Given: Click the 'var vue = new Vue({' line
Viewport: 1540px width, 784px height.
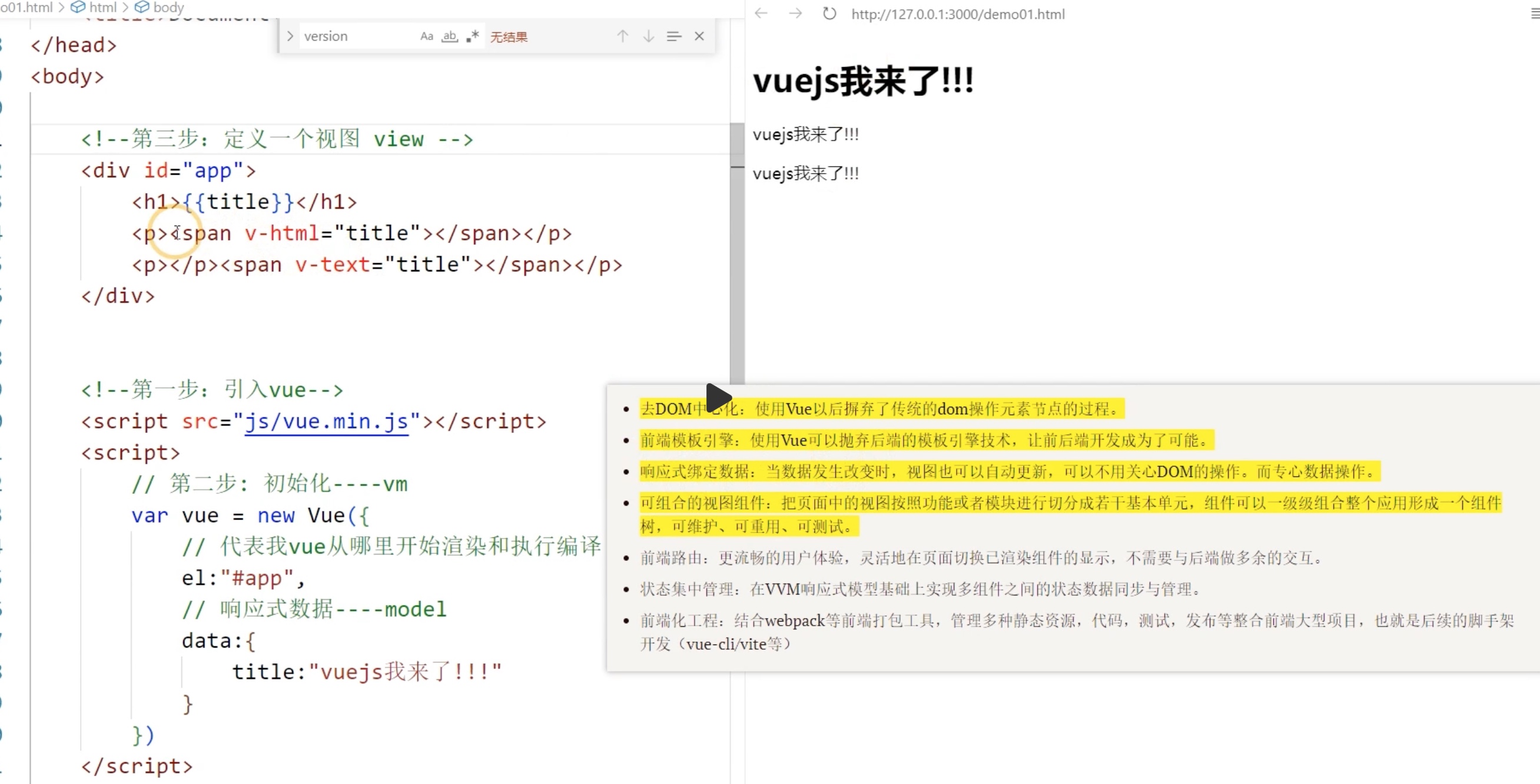Looking at the screenshot, I should pyautogui.click(x=251, y=515).
